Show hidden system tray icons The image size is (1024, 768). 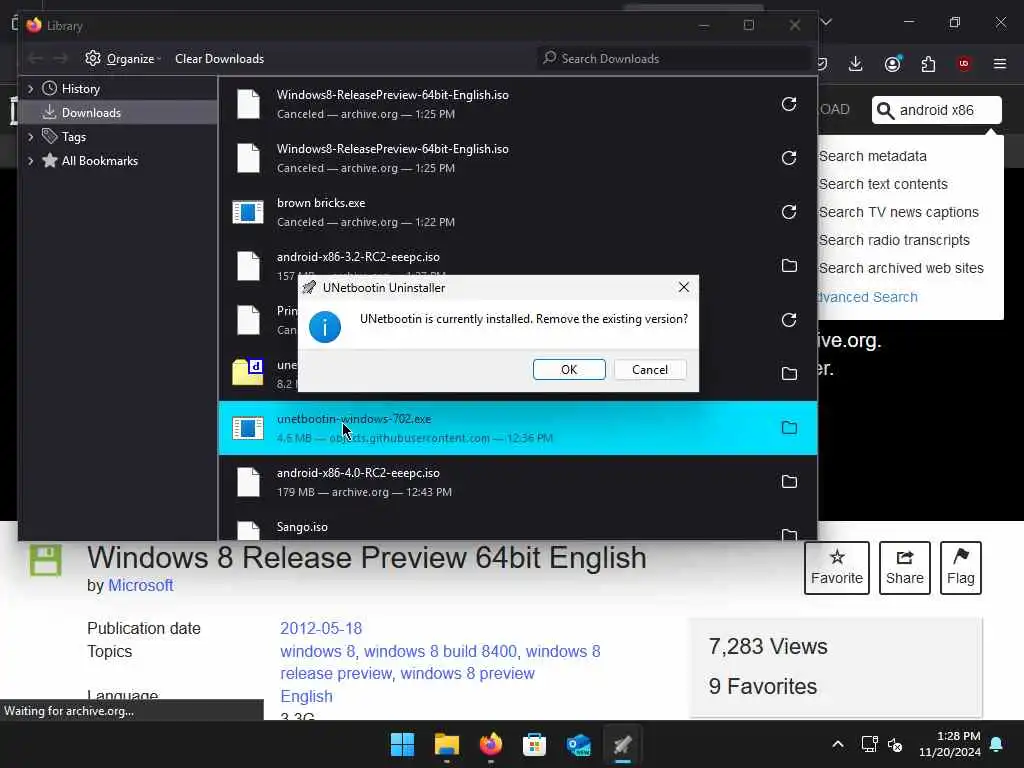point(838,744)
